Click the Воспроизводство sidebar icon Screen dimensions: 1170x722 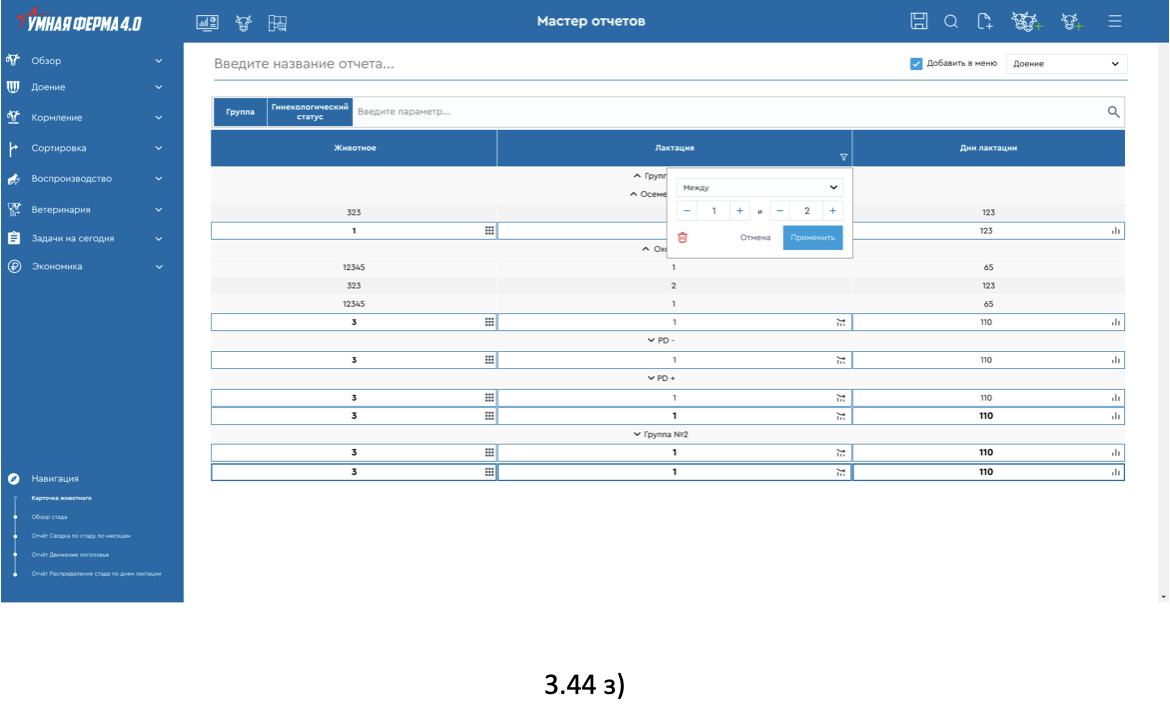13,179
